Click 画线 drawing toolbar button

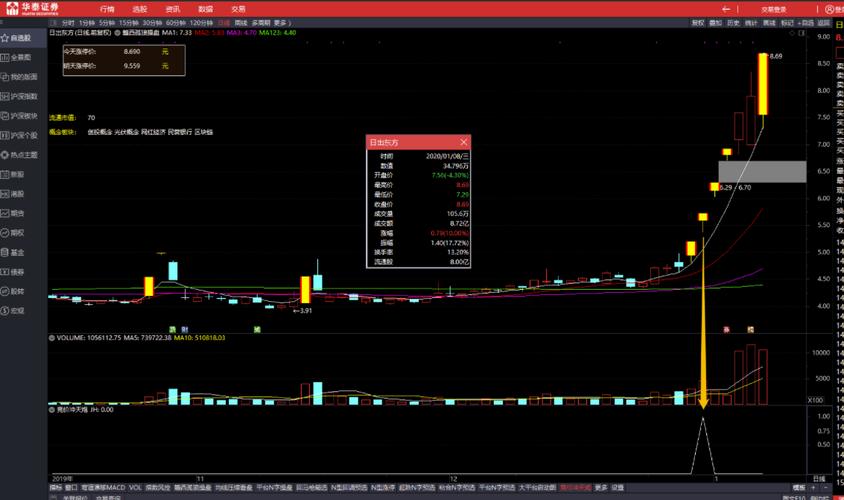tap(769, 23)
